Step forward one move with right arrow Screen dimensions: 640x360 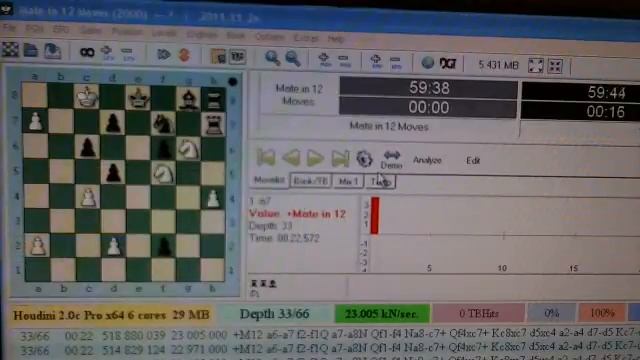tap(315, 158)
